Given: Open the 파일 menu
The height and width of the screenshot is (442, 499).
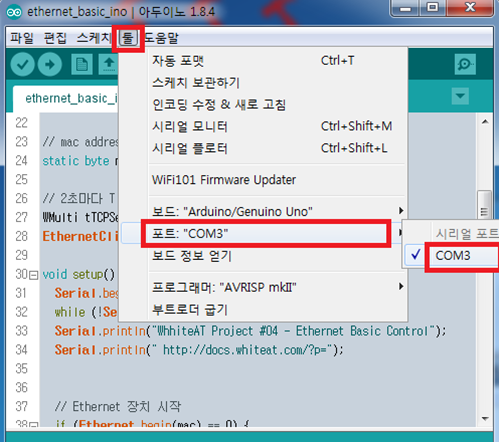Looking at the screenshot, I should (22, 38).
